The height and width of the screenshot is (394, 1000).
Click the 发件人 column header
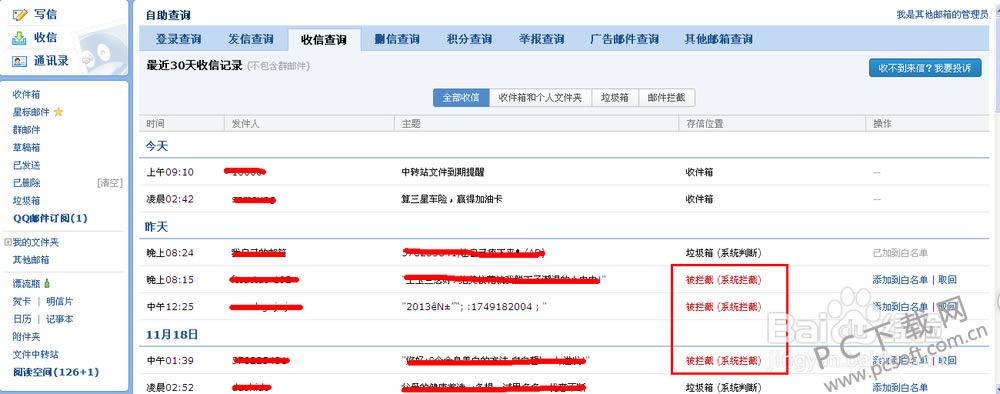click(246, 124)
